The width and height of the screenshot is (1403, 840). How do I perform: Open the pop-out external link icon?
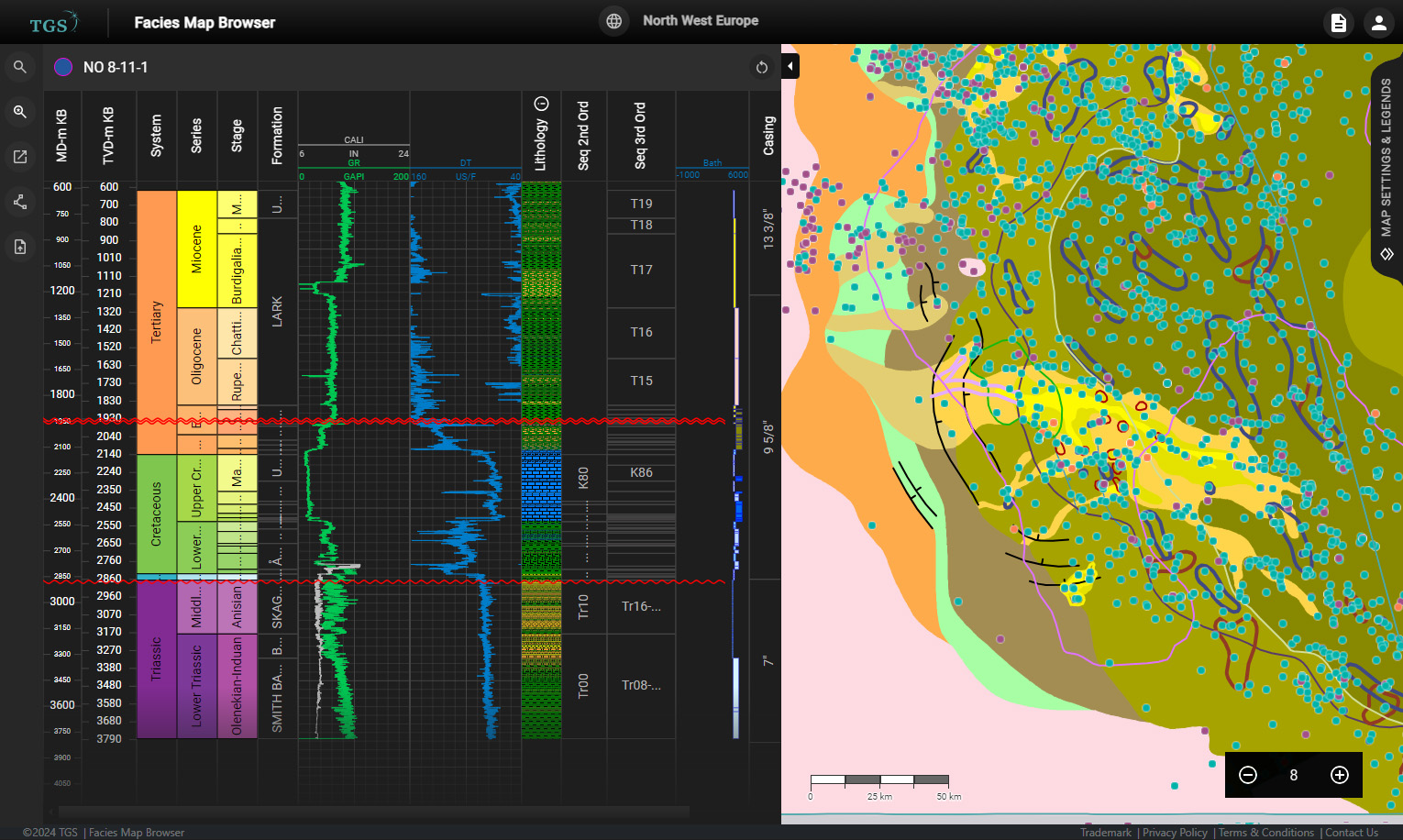coord(20,156)
